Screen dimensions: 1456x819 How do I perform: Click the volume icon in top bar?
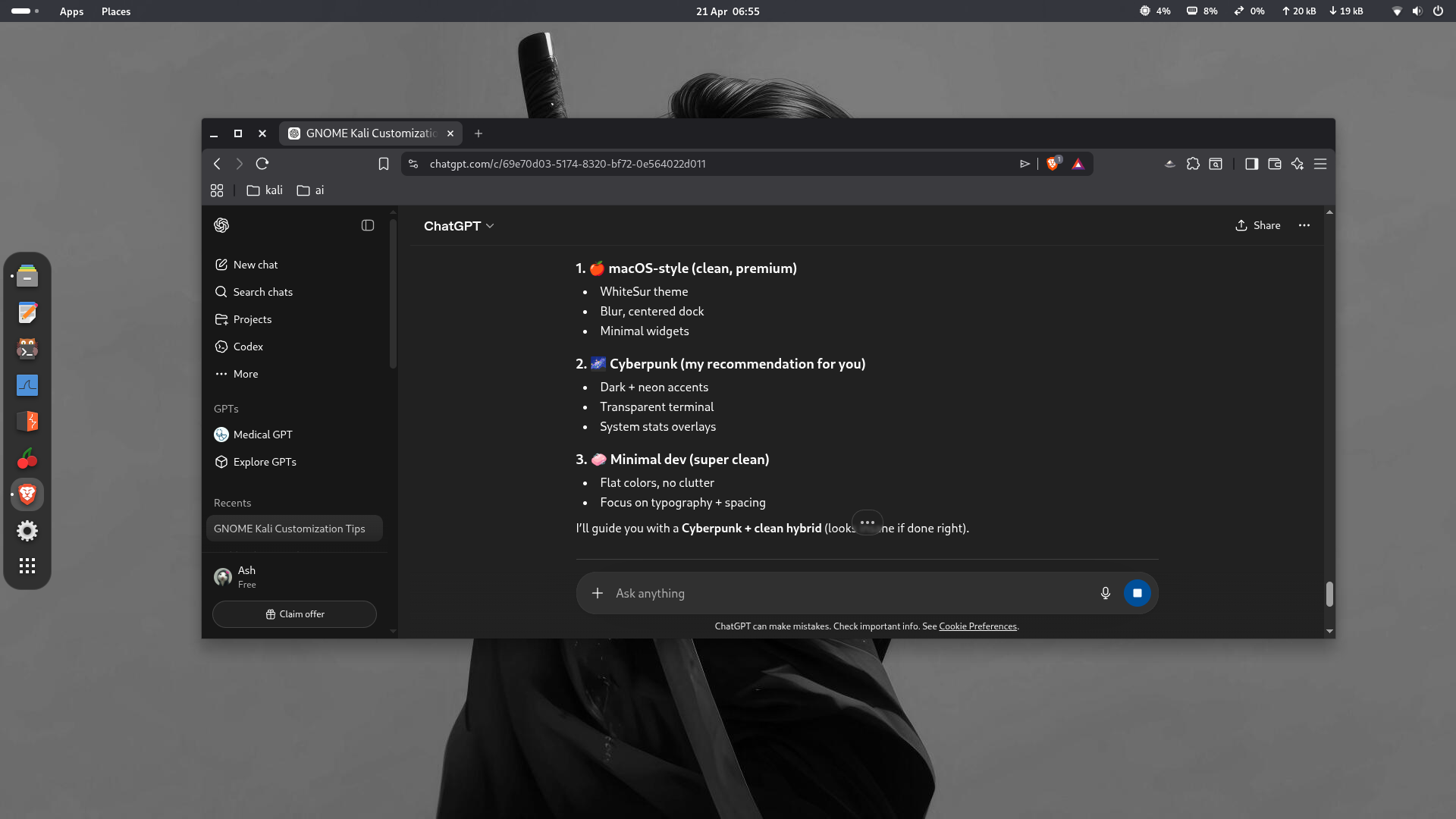pyautogui.click(x=1417, y=11)
